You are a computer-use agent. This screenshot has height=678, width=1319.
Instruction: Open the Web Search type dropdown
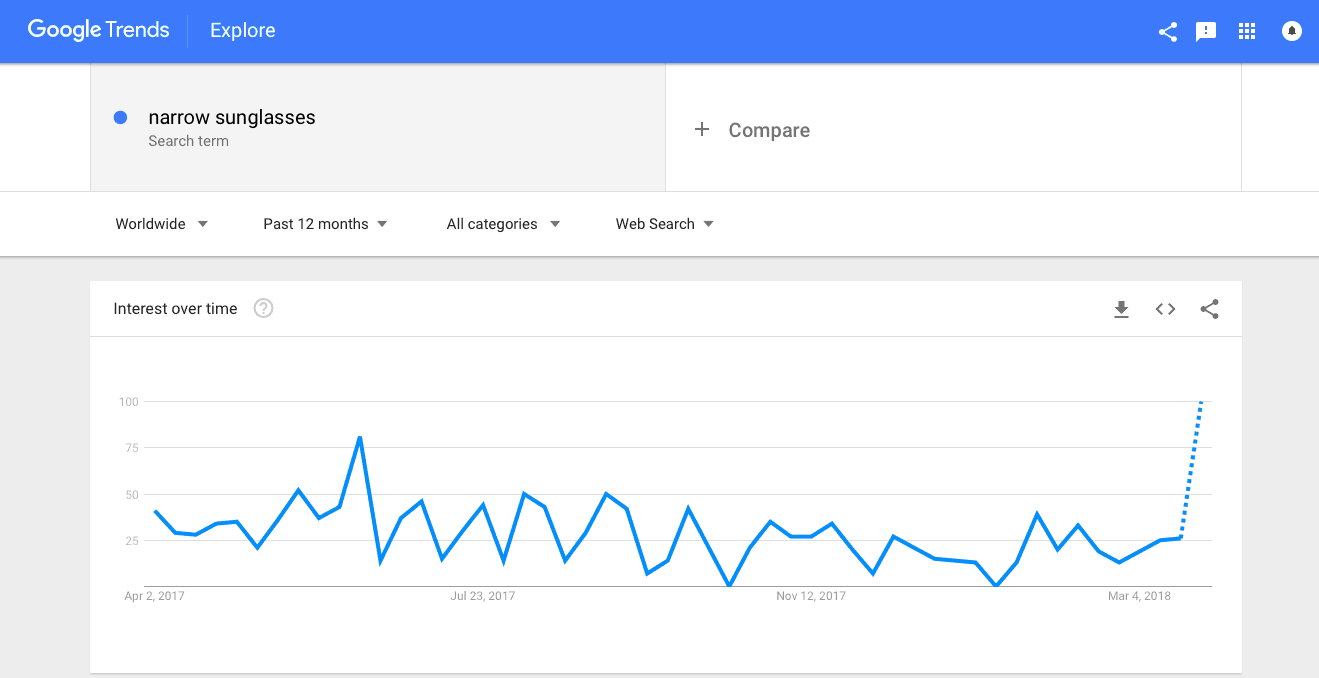click(665, 224)
